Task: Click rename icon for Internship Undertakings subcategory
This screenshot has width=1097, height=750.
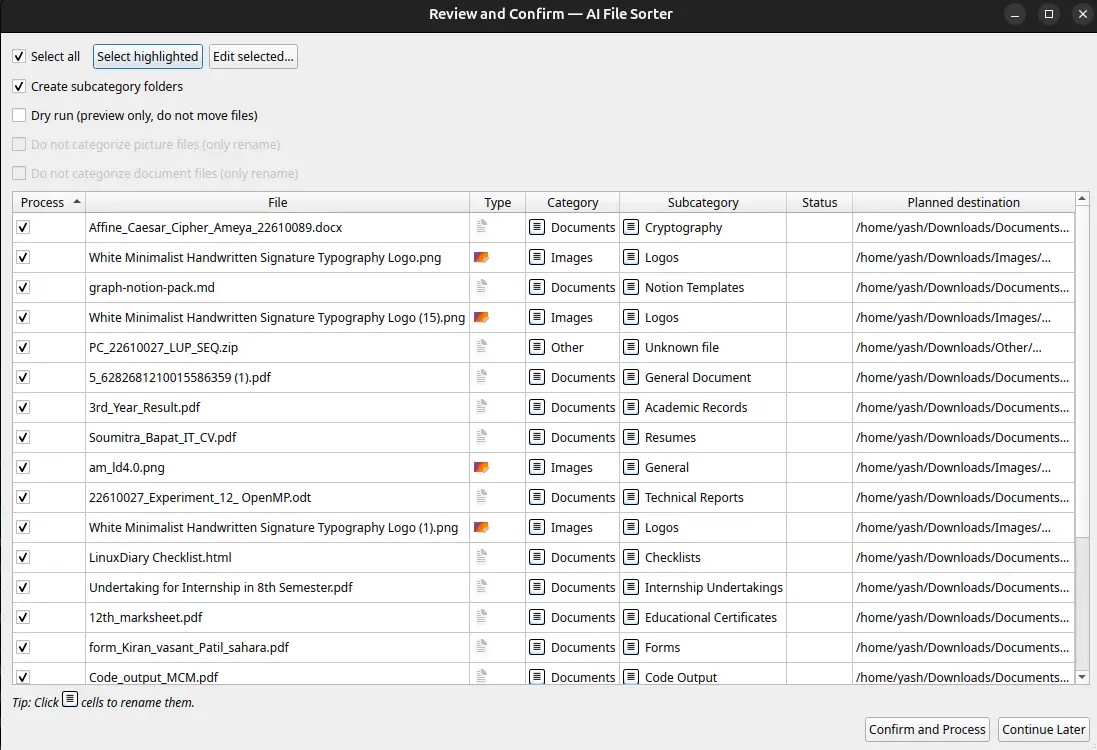Action: (631, 588)
